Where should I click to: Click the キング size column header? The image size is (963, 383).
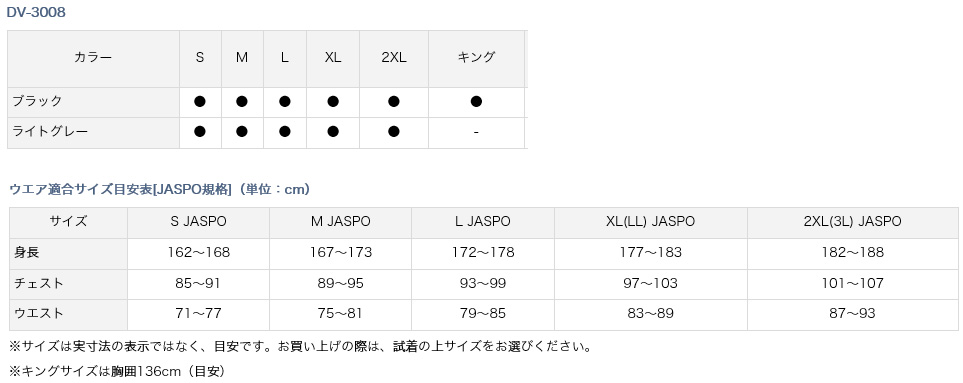point(477,58)
